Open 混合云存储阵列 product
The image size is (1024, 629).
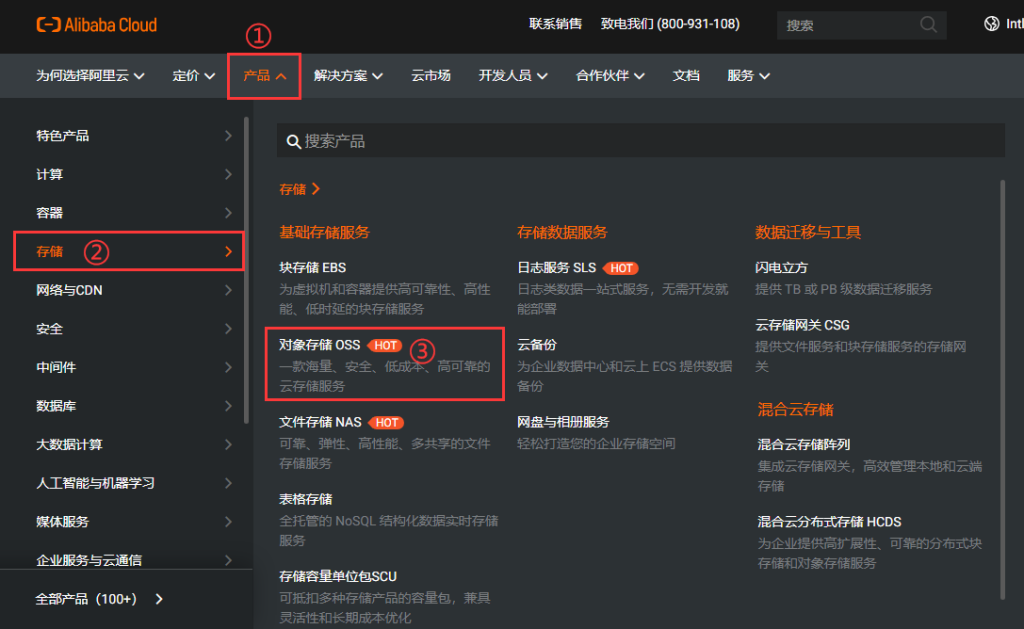[803, 445]
